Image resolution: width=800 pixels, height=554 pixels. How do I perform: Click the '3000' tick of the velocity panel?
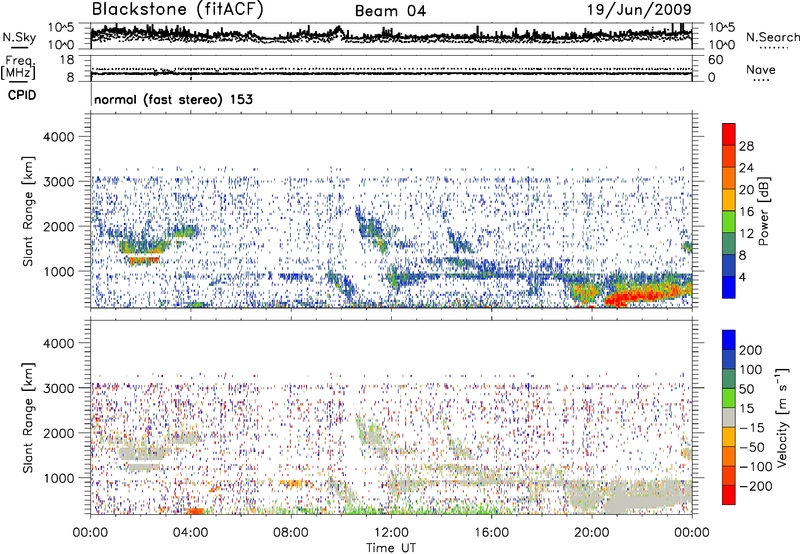tap(58, 388)
